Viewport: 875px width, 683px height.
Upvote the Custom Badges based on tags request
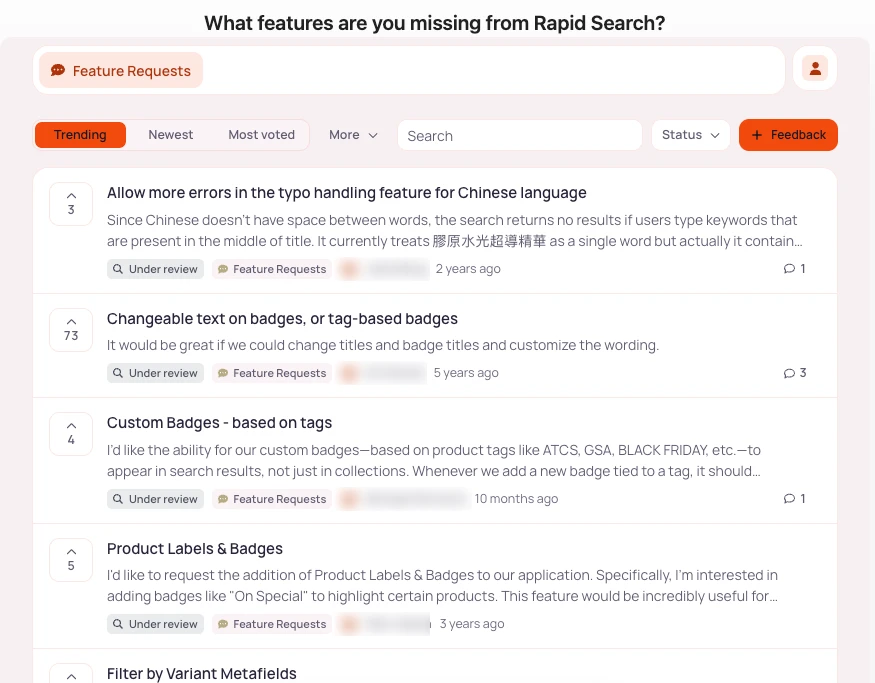[x=71, y=434]
